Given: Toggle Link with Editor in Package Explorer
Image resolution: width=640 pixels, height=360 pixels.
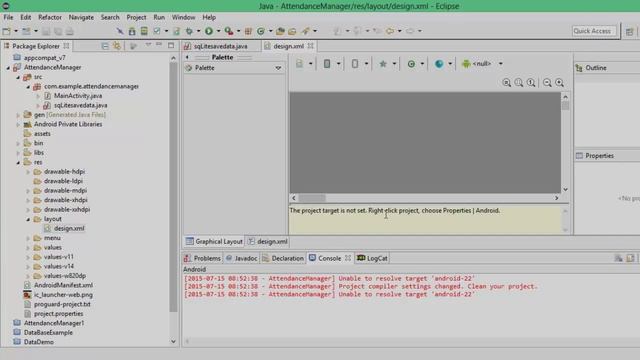Looking at the screenshot, I should point(117,46).
